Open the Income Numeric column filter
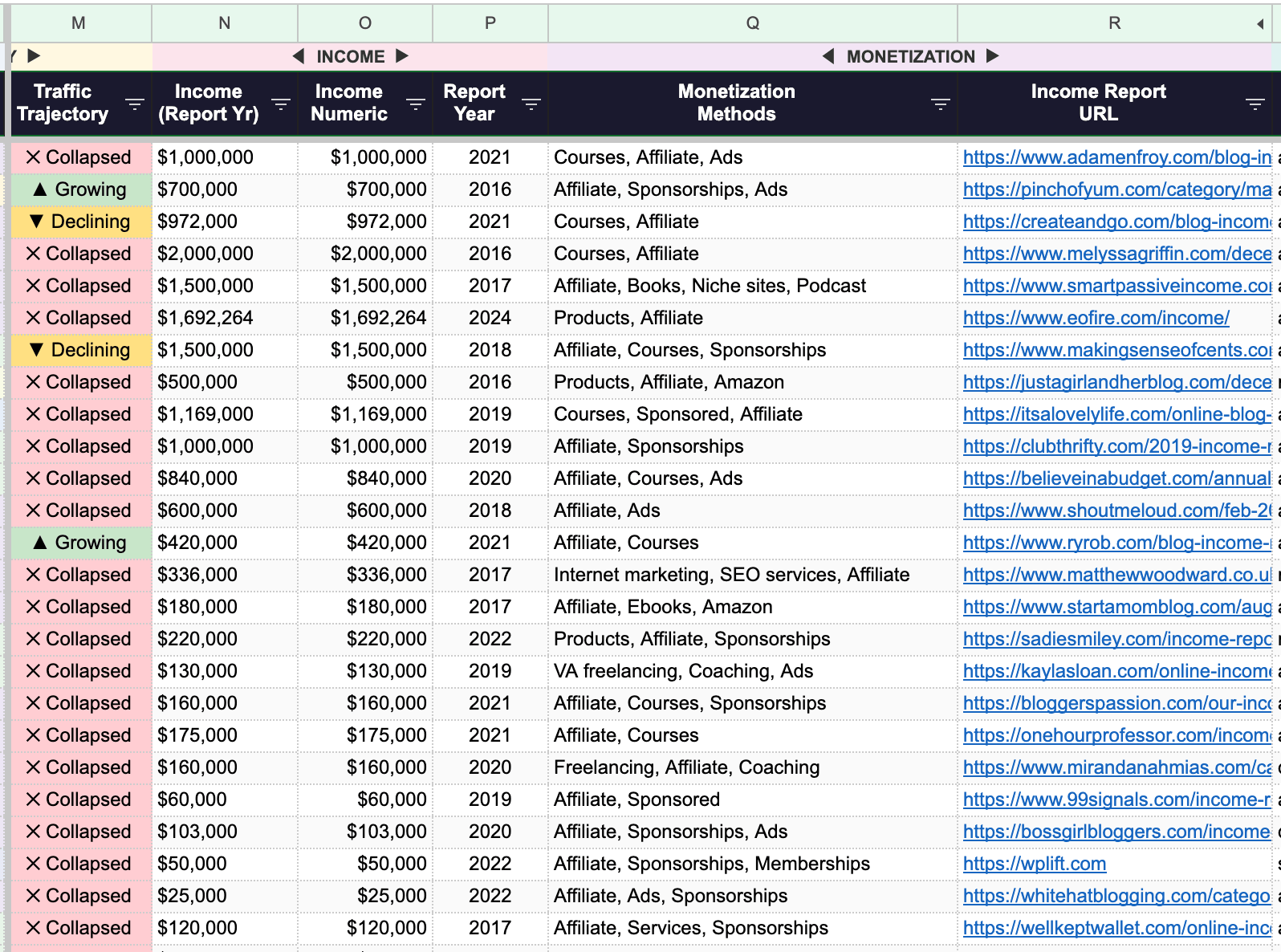This screenshot has height=952, width=1281. click(416, 104)
